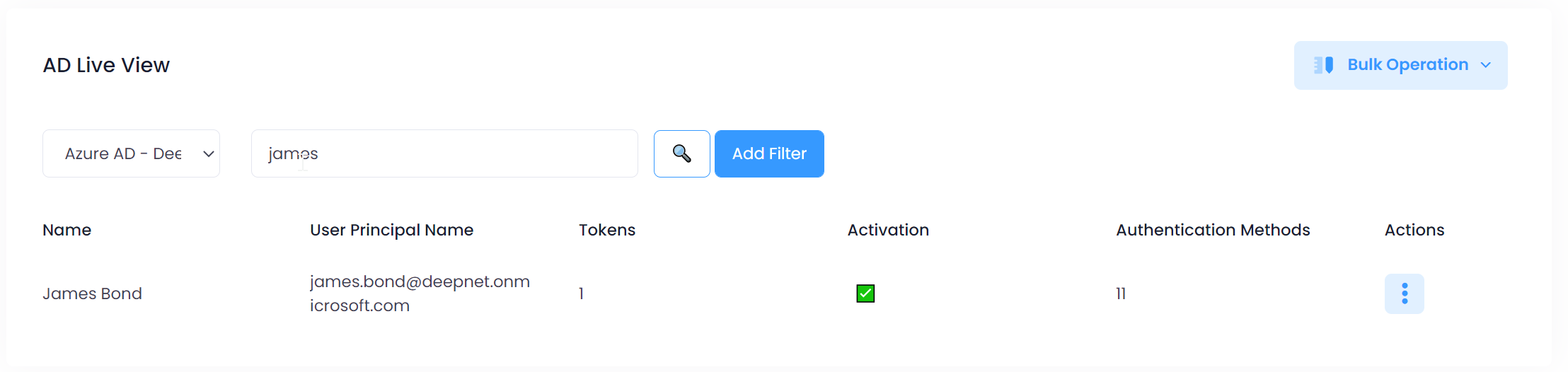This screenshot has width=1568, height=372.
Task: Expand the Bulk Operation chevron arrow
Action: point(1486,65)
